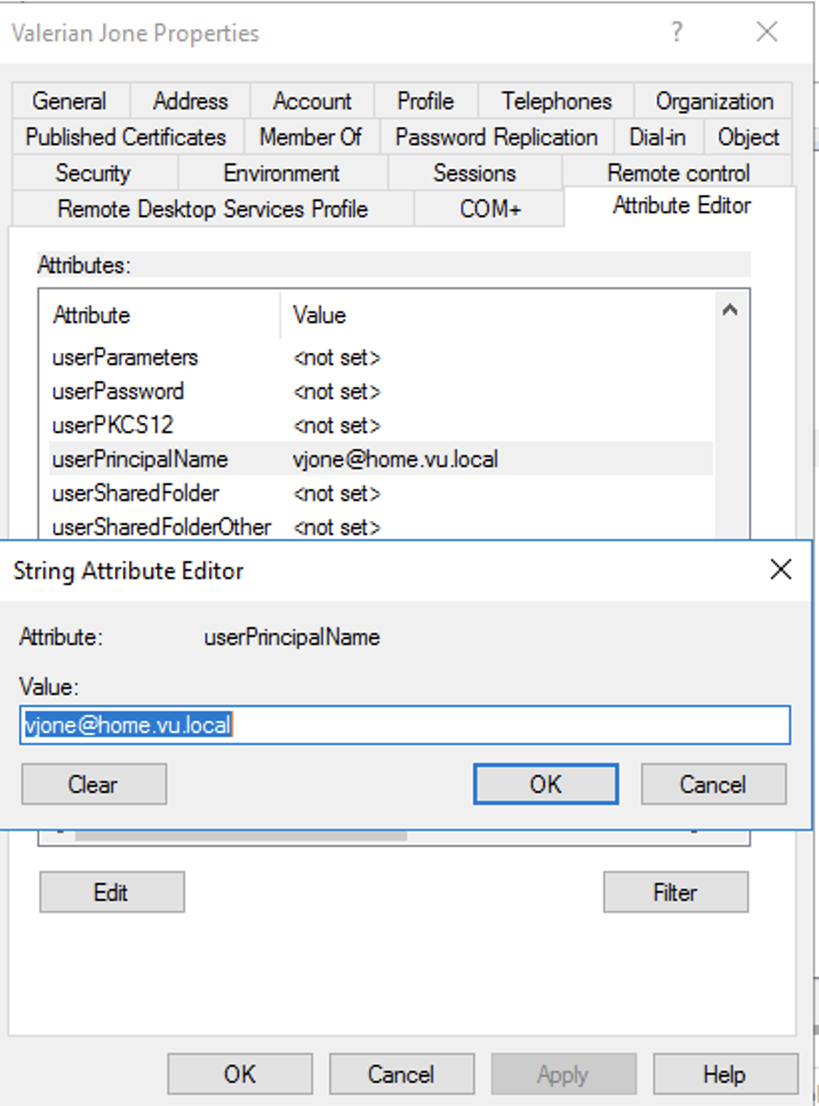Close the String Attribute Editor dialog
Viewport: 819px width, 1106px height.
coord(780,570)
